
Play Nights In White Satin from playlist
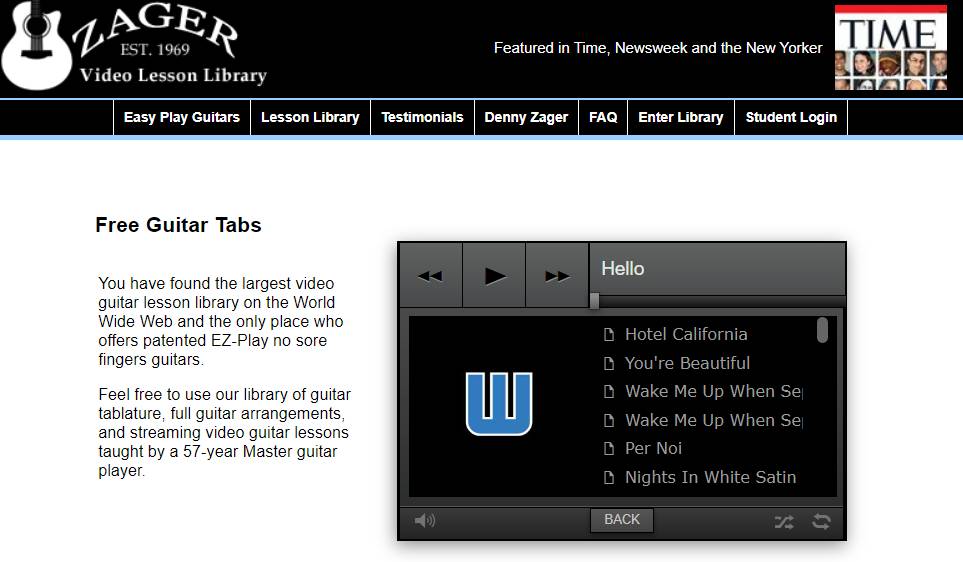(x=710, y=477)
